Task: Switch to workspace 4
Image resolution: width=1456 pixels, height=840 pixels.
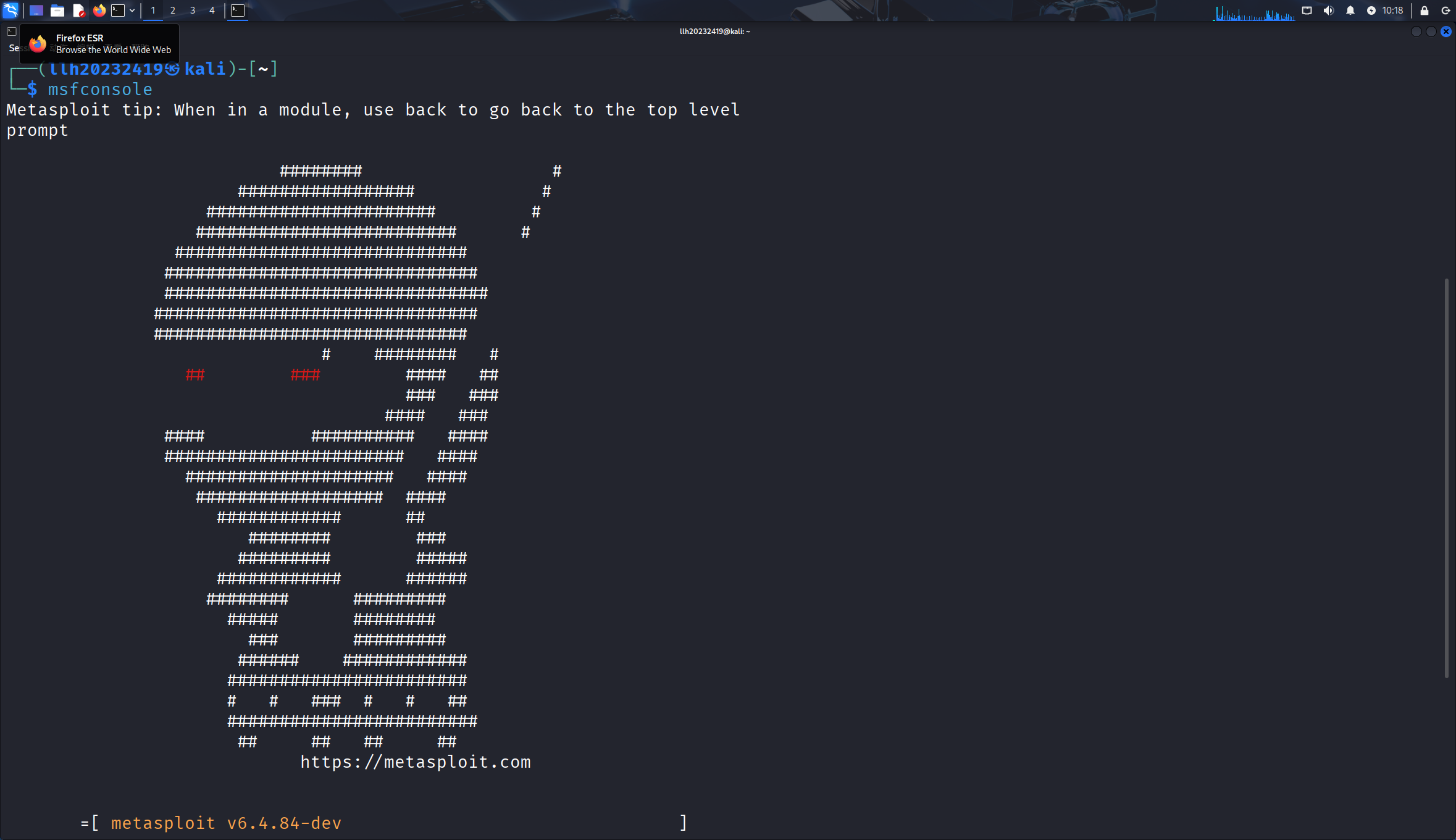Action: coord(212,10)
